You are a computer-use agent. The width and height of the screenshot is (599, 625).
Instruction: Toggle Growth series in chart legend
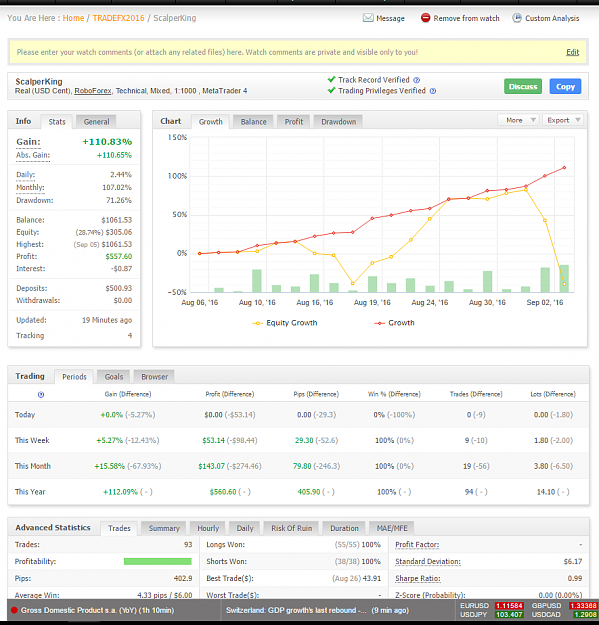coord(394,323)
